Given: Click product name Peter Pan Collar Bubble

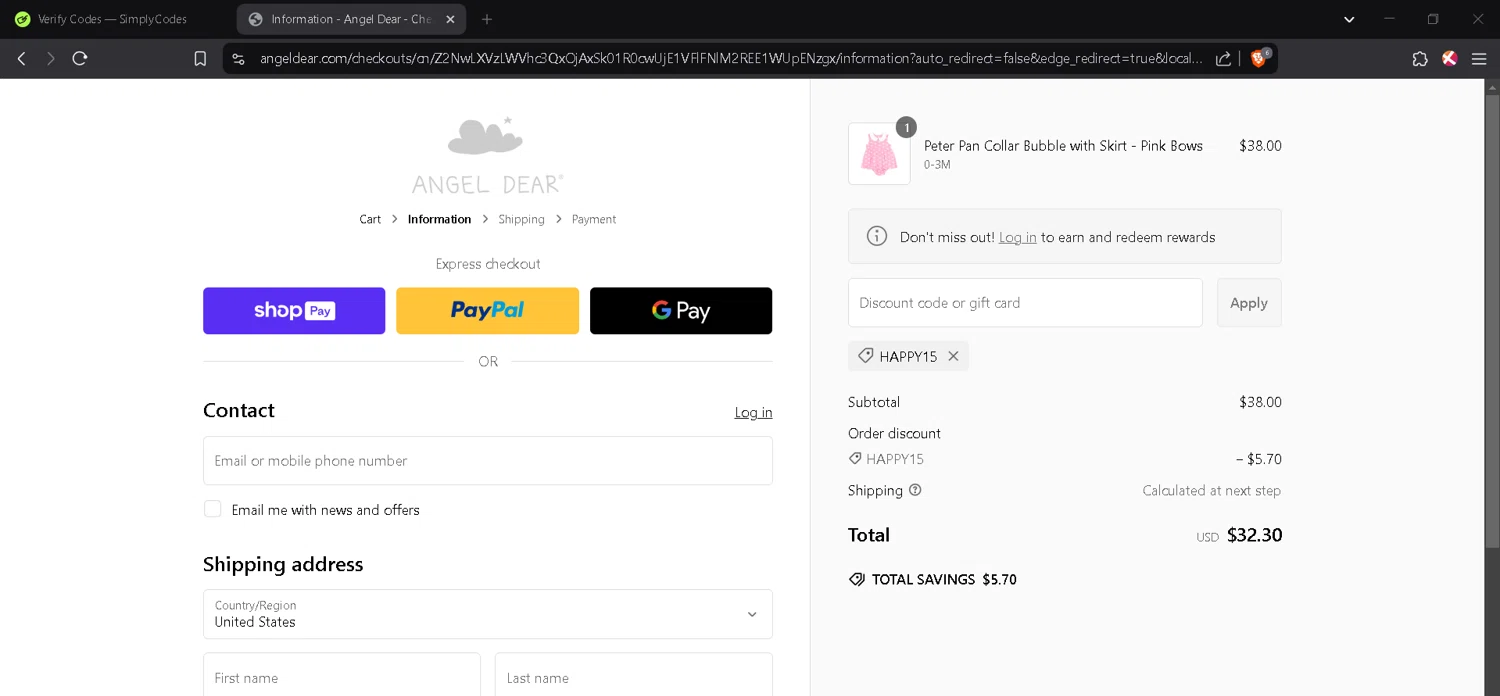Looking at the screenshot, I should pyautogui.click(x=1063, y=146).
